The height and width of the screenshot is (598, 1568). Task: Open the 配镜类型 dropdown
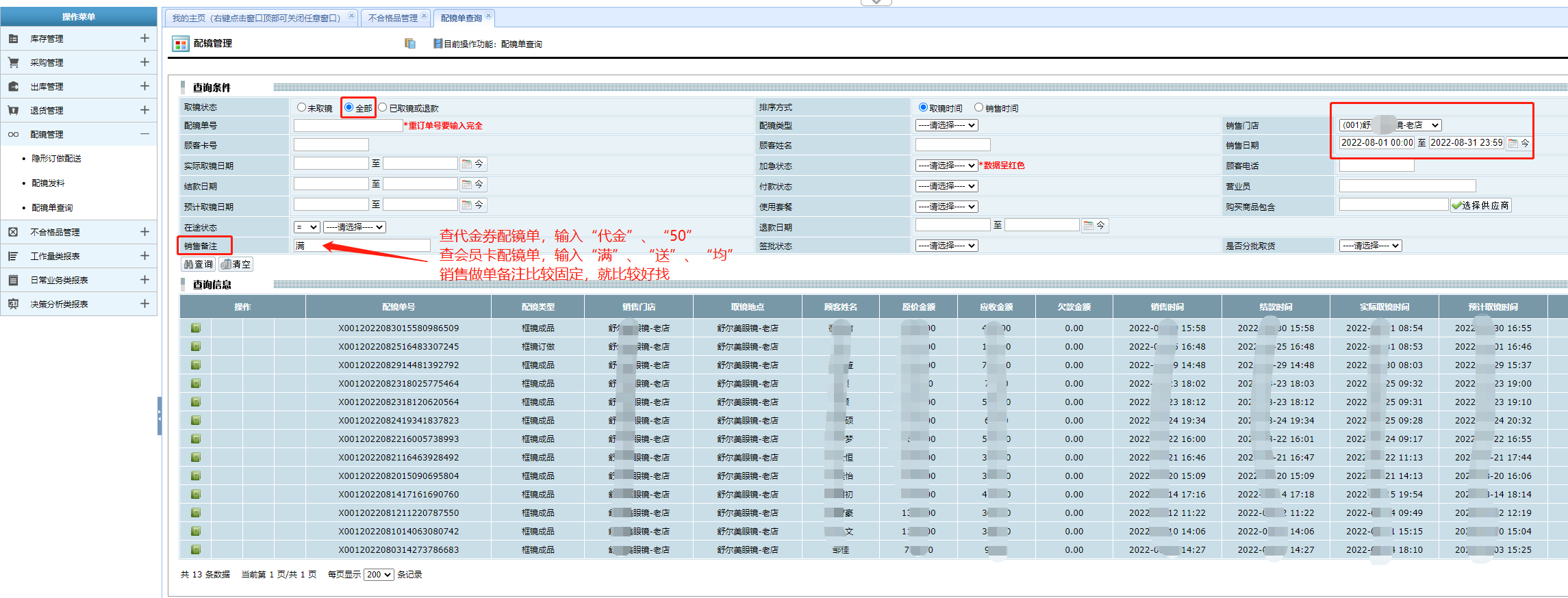[x=946, y=125]
